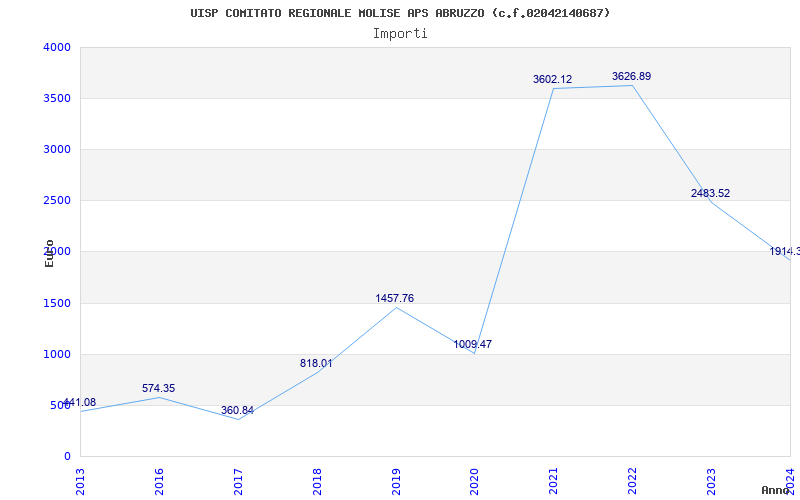Select the 2483.52 data label
The image size is (800, 500).
click(711, 193)
